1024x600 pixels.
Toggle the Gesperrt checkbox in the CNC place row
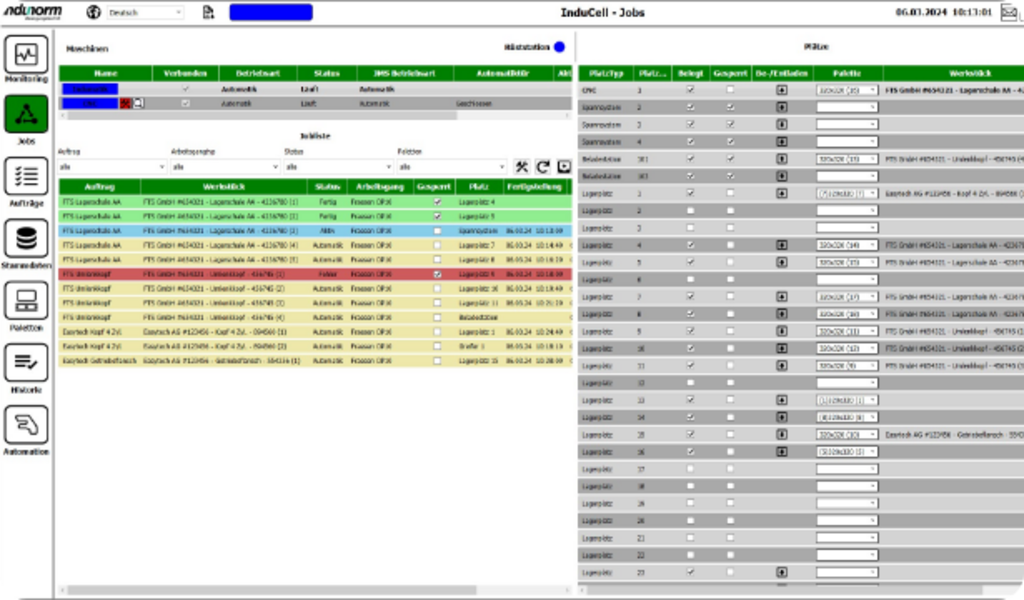click(x=730, y=90)
